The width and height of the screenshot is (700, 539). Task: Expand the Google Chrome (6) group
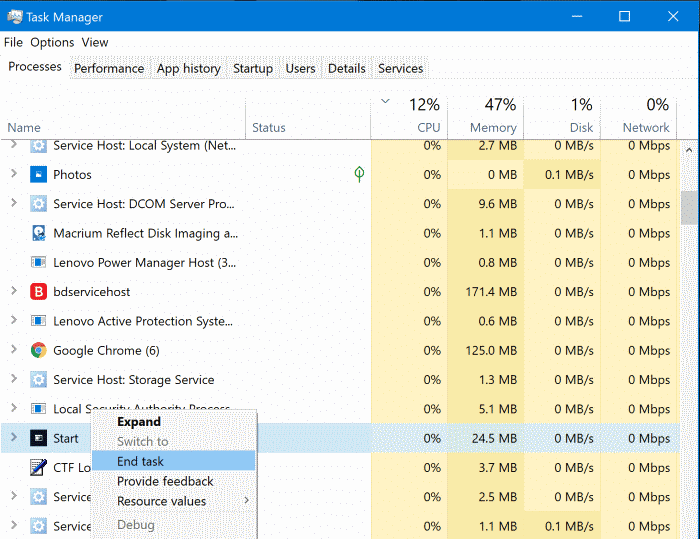coord(14,349)
